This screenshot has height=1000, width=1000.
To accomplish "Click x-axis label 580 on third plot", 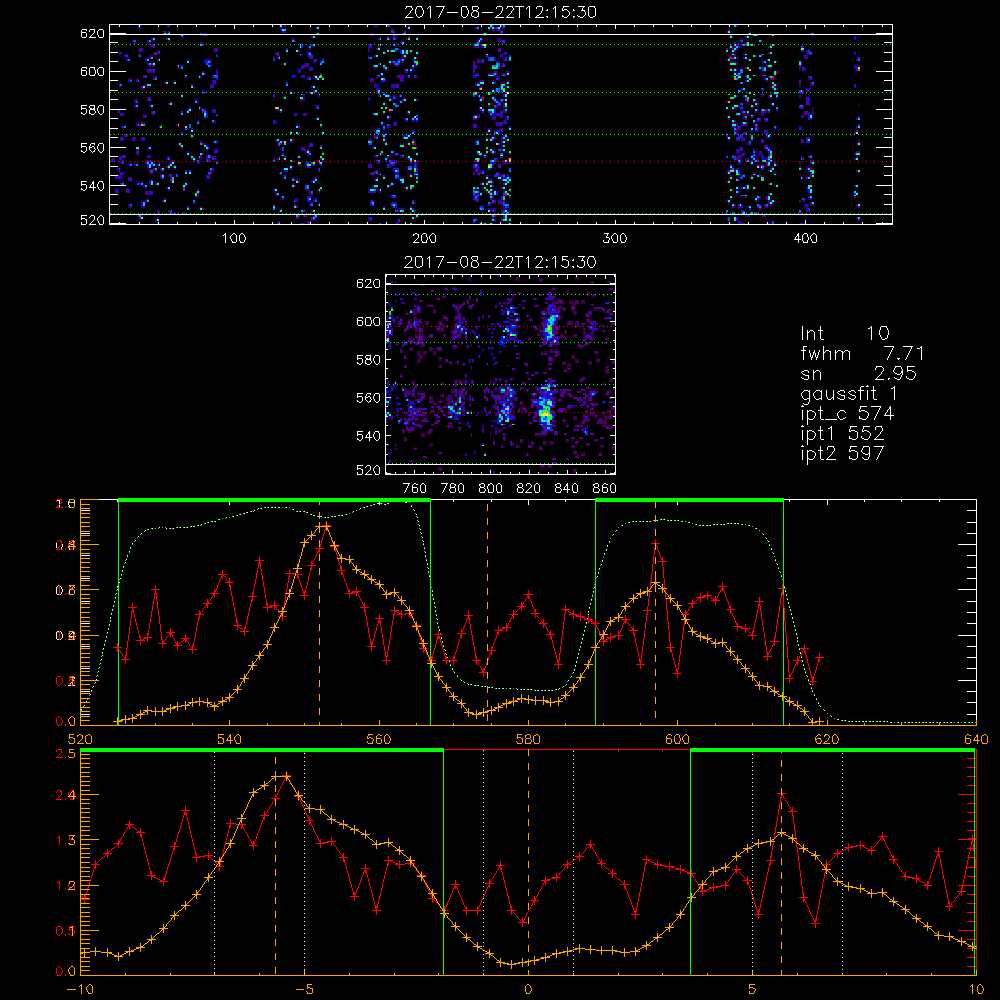I will (528, 740).
